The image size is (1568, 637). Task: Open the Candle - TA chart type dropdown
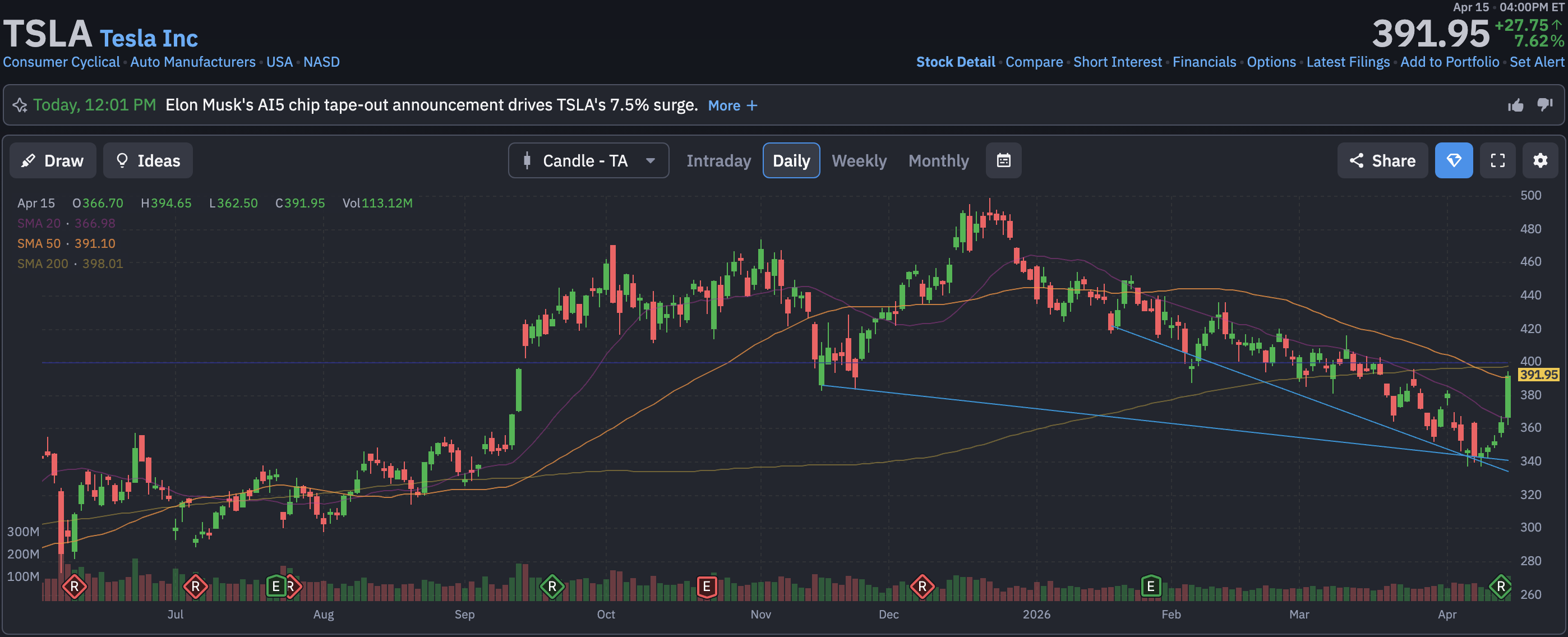point(588,160)
